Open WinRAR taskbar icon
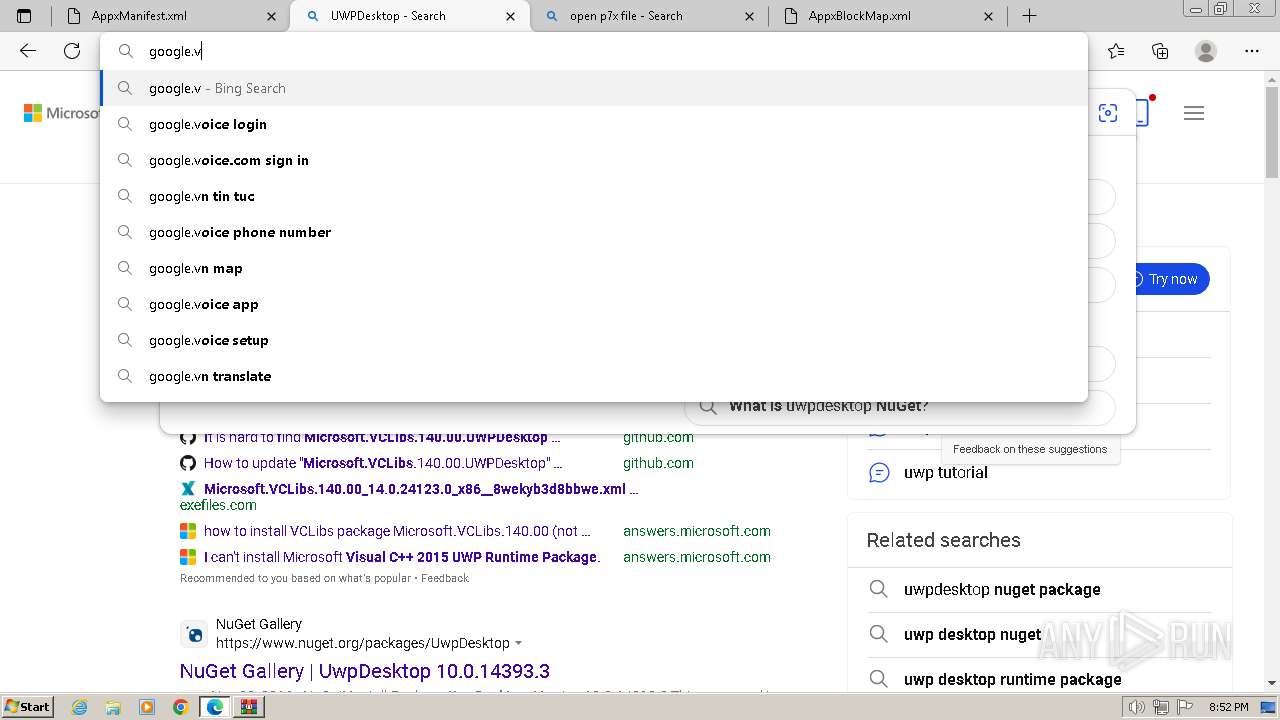This screenshot has width=1280, height=720. tap(248, 707)
